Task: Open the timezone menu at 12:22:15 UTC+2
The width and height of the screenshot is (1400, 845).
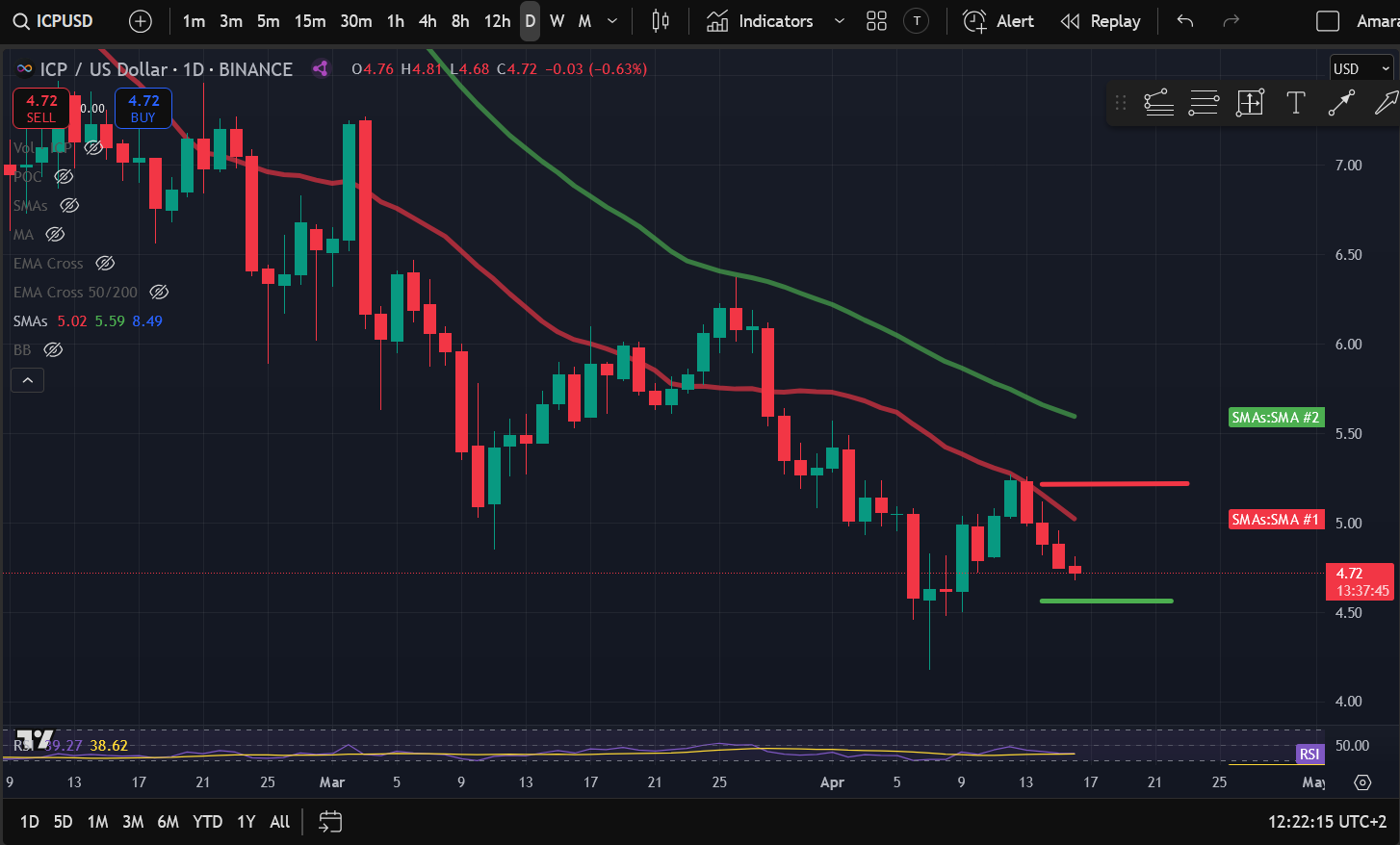Action: tap(1327, 822)
